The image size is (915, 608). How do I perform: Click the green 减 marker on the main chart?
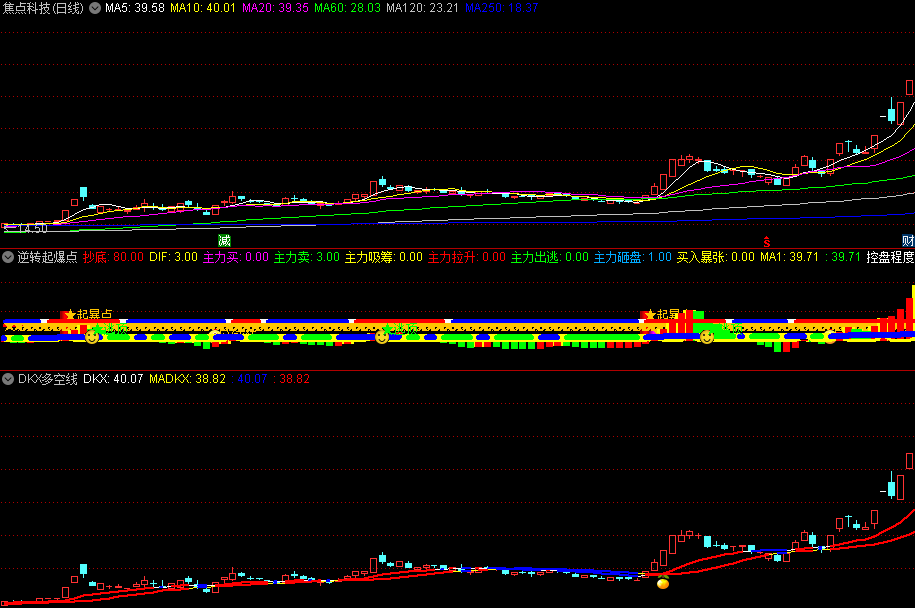pyautogui.click(x=224, y=240)
